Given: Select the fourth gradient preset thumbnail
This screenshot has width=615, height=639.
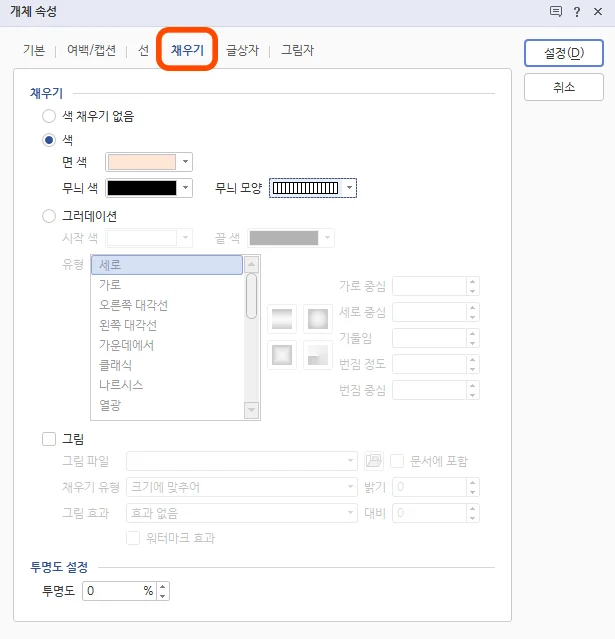Looking at the screenshot, I should (x=318, y=355).
